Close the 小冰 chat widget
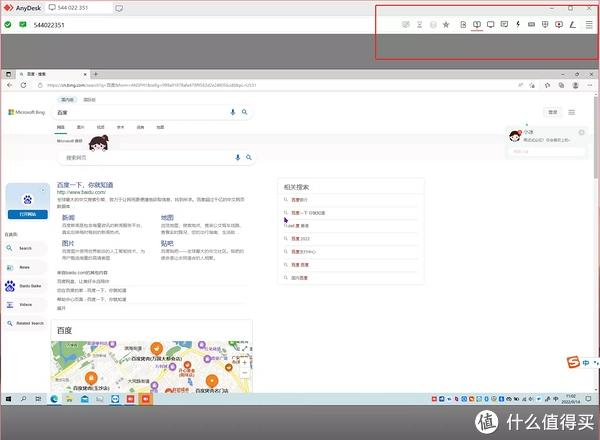Viewport: 600px width, 440px height. pos(581,132)
